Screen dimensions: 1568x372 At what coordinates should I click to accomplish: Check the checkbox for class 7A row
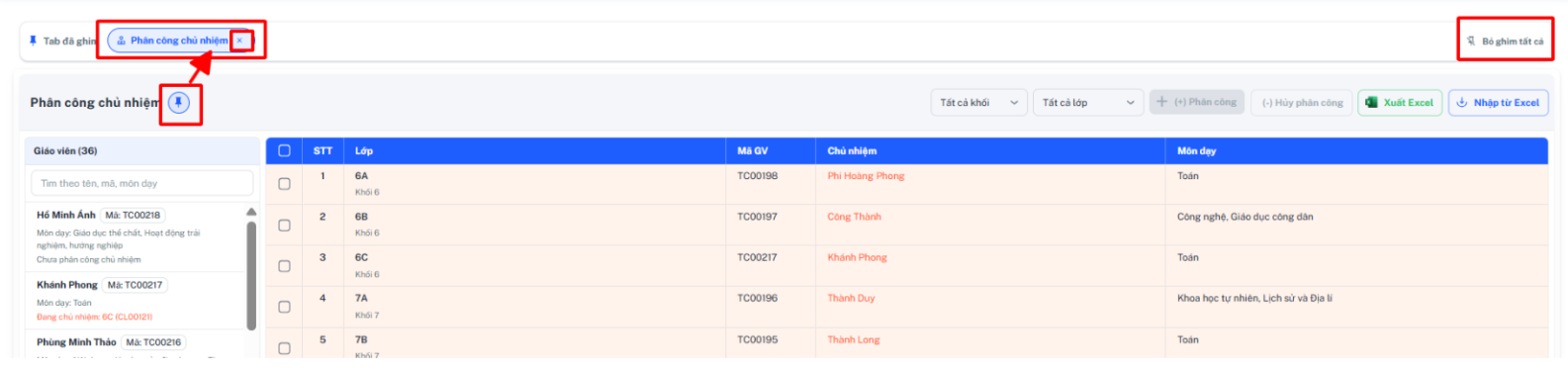[284, 307]
